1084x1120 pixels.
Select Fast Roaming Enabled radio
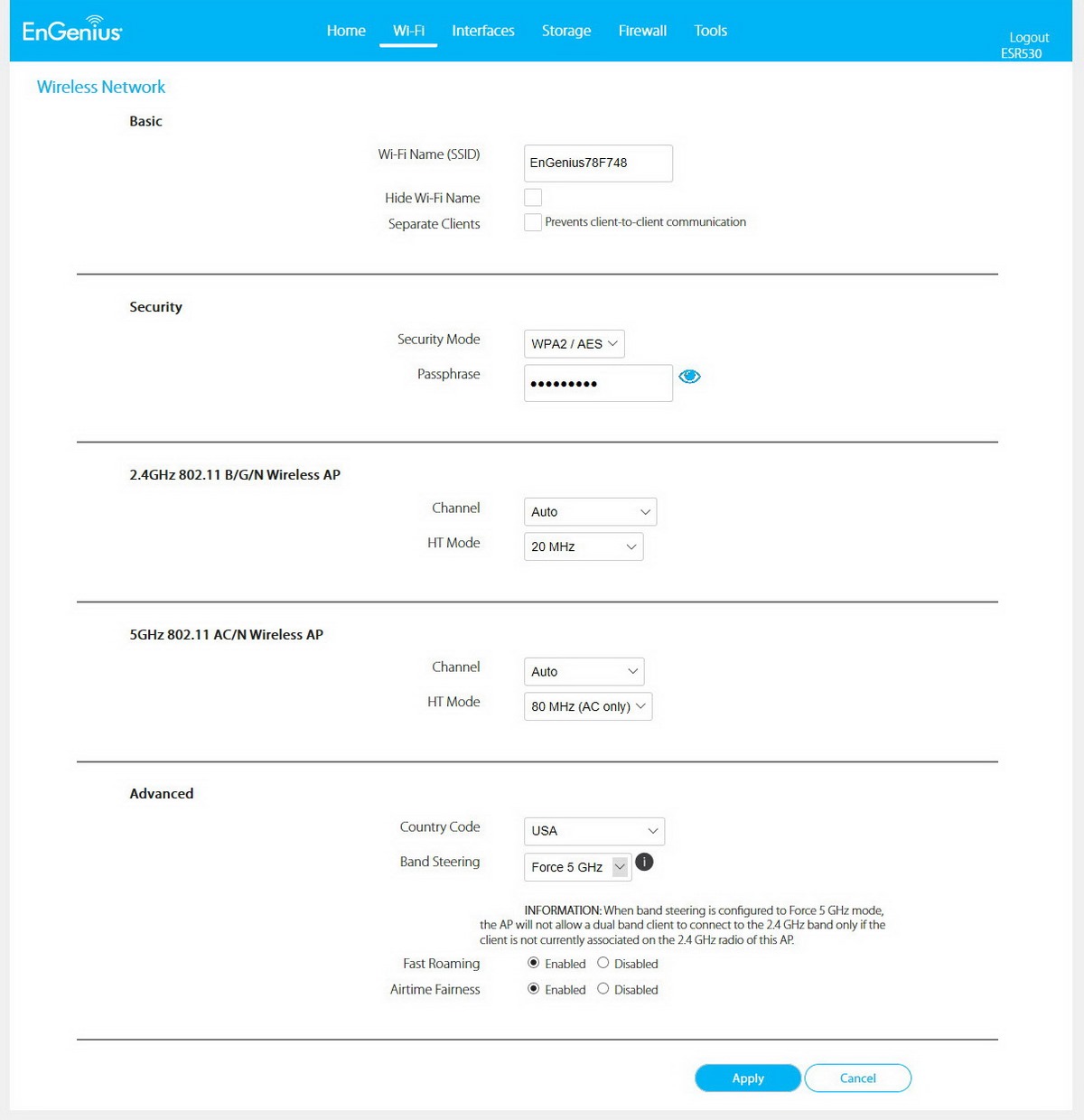(x=533, y=963)
